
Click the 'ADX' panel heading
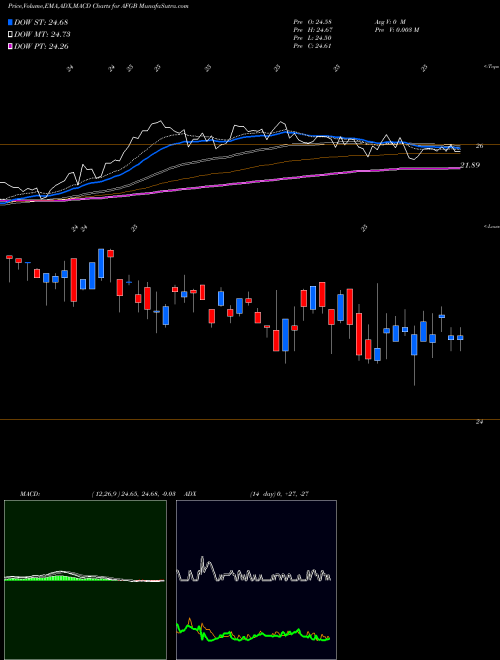[190, 494]
